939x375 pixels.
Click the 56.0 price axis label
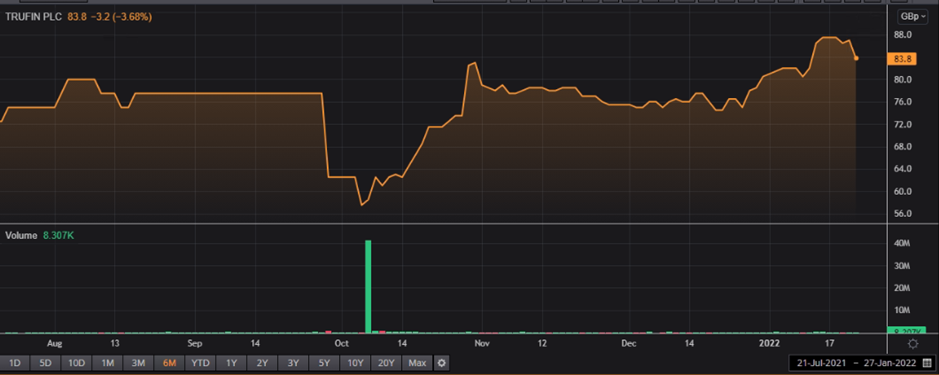pyautogui.click(x=902, y=214)
